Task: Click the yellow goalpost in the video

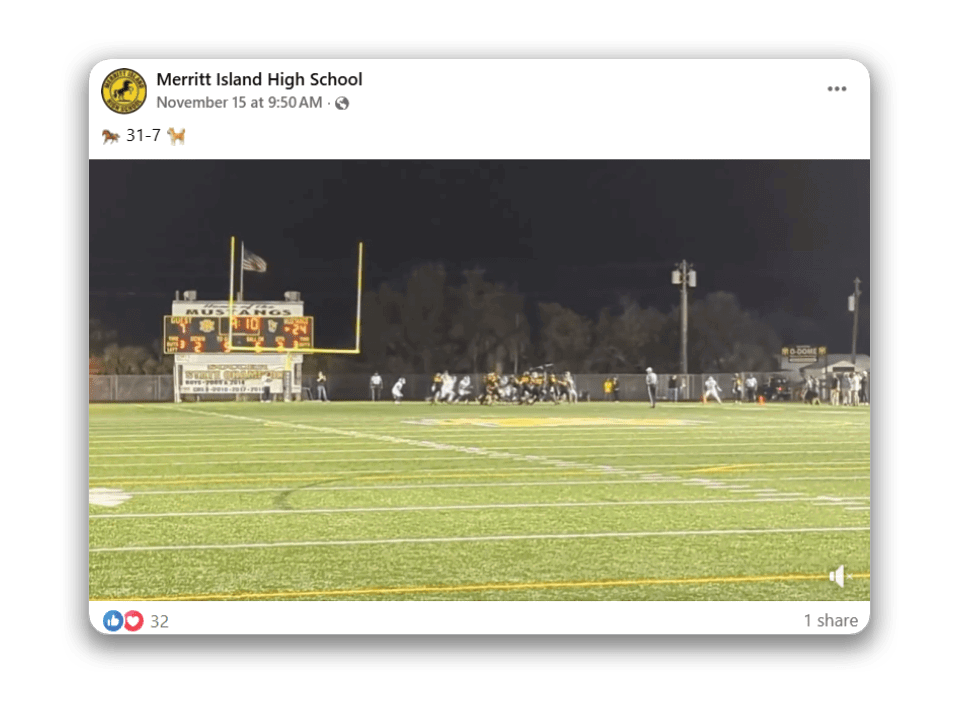Action: 295,296
